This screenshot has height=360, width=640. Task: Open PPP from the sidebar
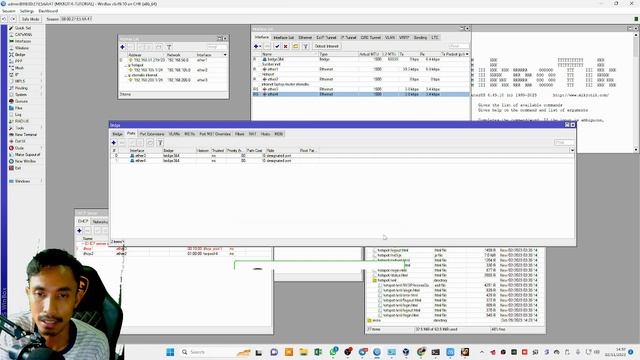[x=18, y=61]
